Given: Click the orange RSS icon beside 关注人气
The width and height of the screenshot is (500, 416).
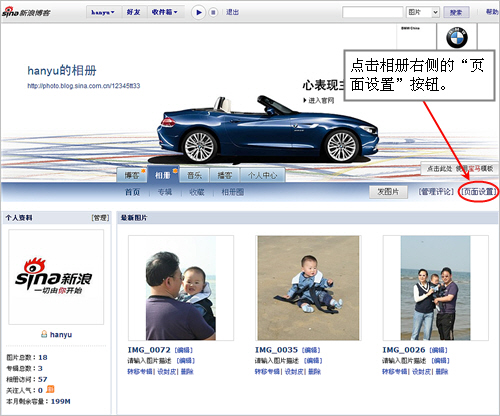Looking at the screenshot, I should click(50, 389).
